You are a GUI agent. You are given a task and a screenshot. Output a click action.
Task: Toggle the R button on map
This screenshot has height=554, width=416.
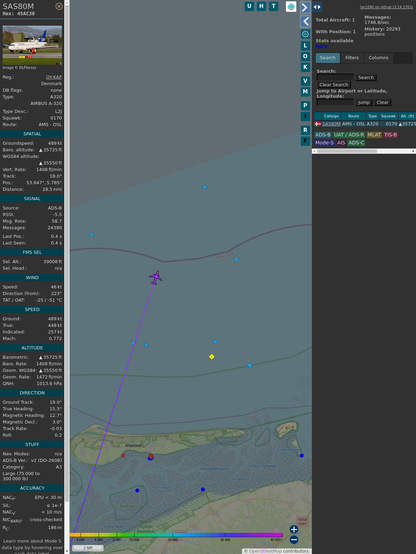coord(305,130)
